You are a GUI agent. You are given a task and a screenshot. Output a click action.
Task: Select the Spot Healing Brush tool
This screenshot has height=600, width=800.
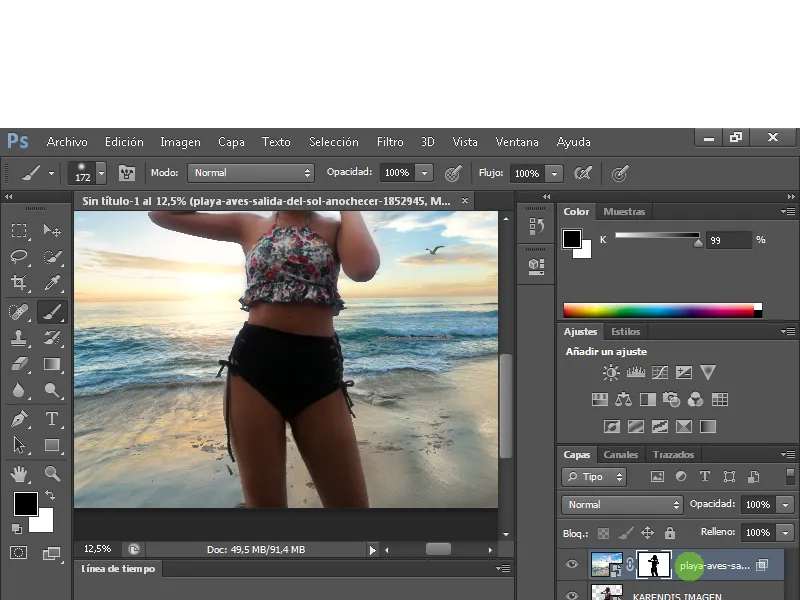(19, 312)
